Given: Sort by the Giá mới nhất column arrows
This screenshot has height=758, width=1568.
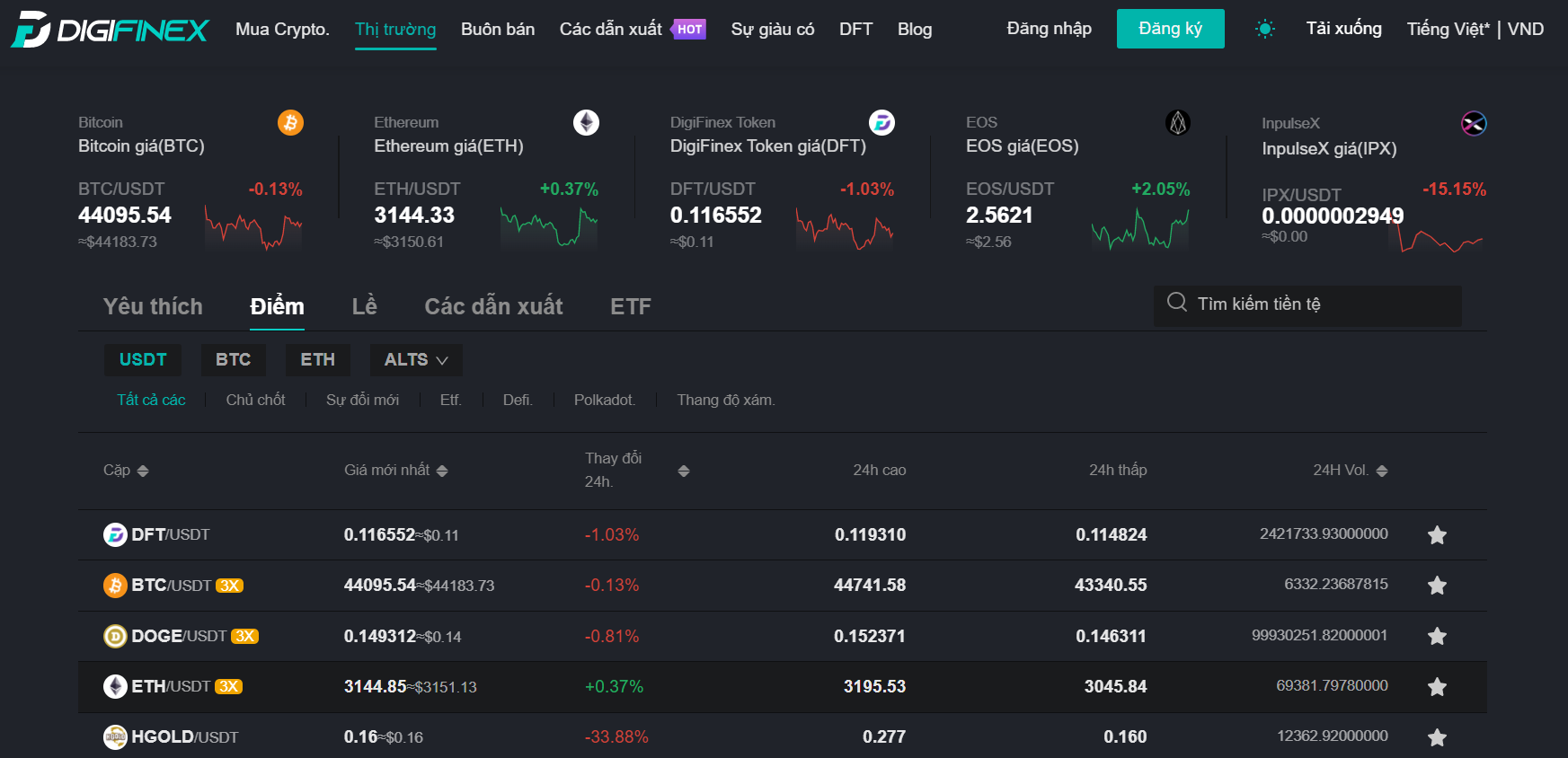Looking at the screenshot, I should [x=442, y=471].
